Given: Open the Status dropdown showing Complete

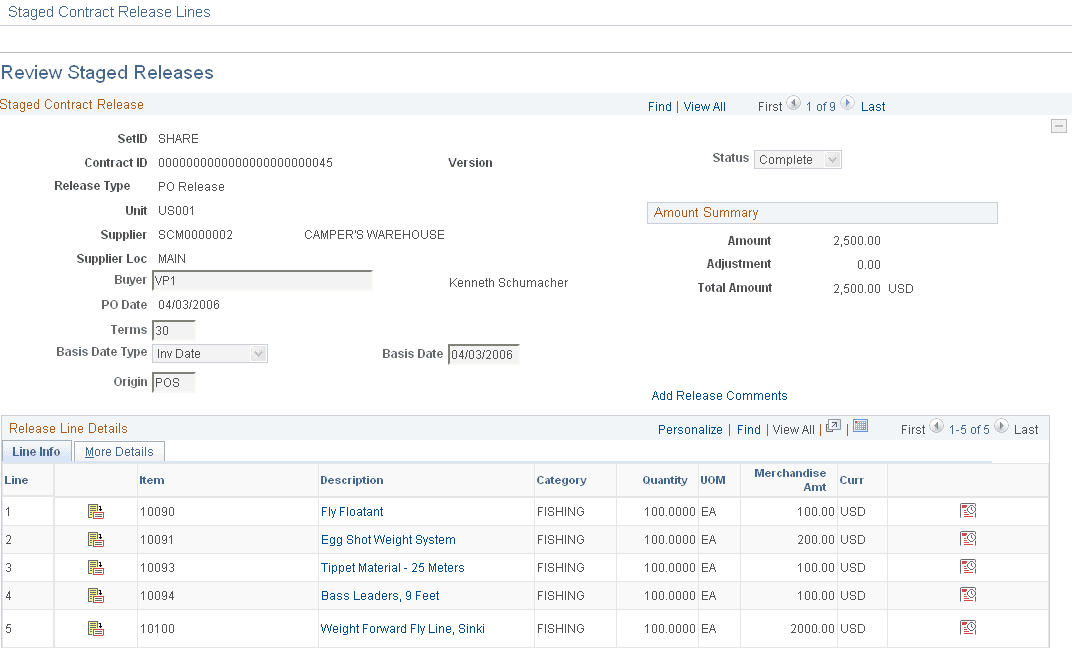Looking at the screenshot, I should click(797, 158).
